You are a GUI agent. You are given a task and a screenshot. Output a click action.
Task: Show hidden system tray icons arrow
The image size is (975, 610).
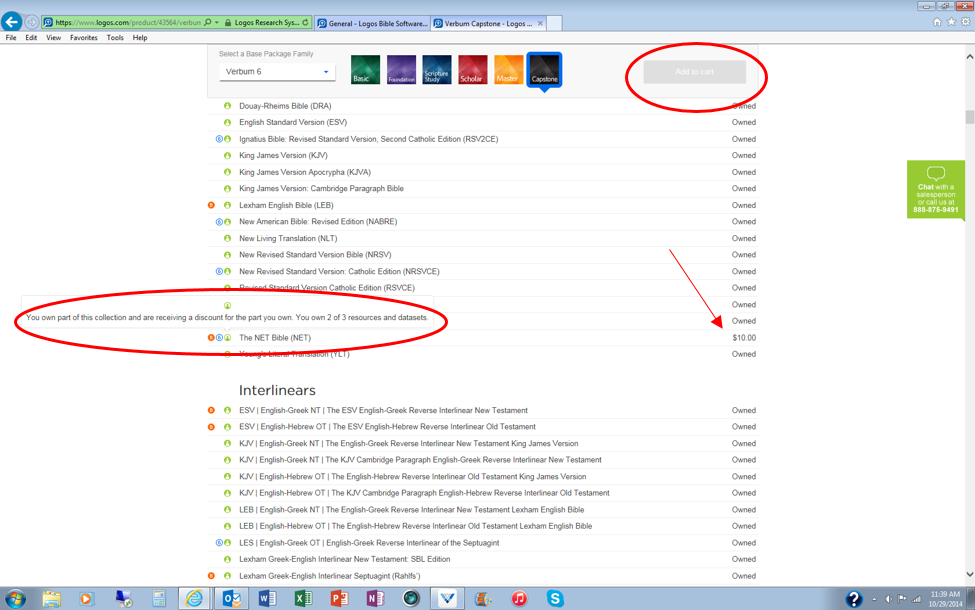874,599
